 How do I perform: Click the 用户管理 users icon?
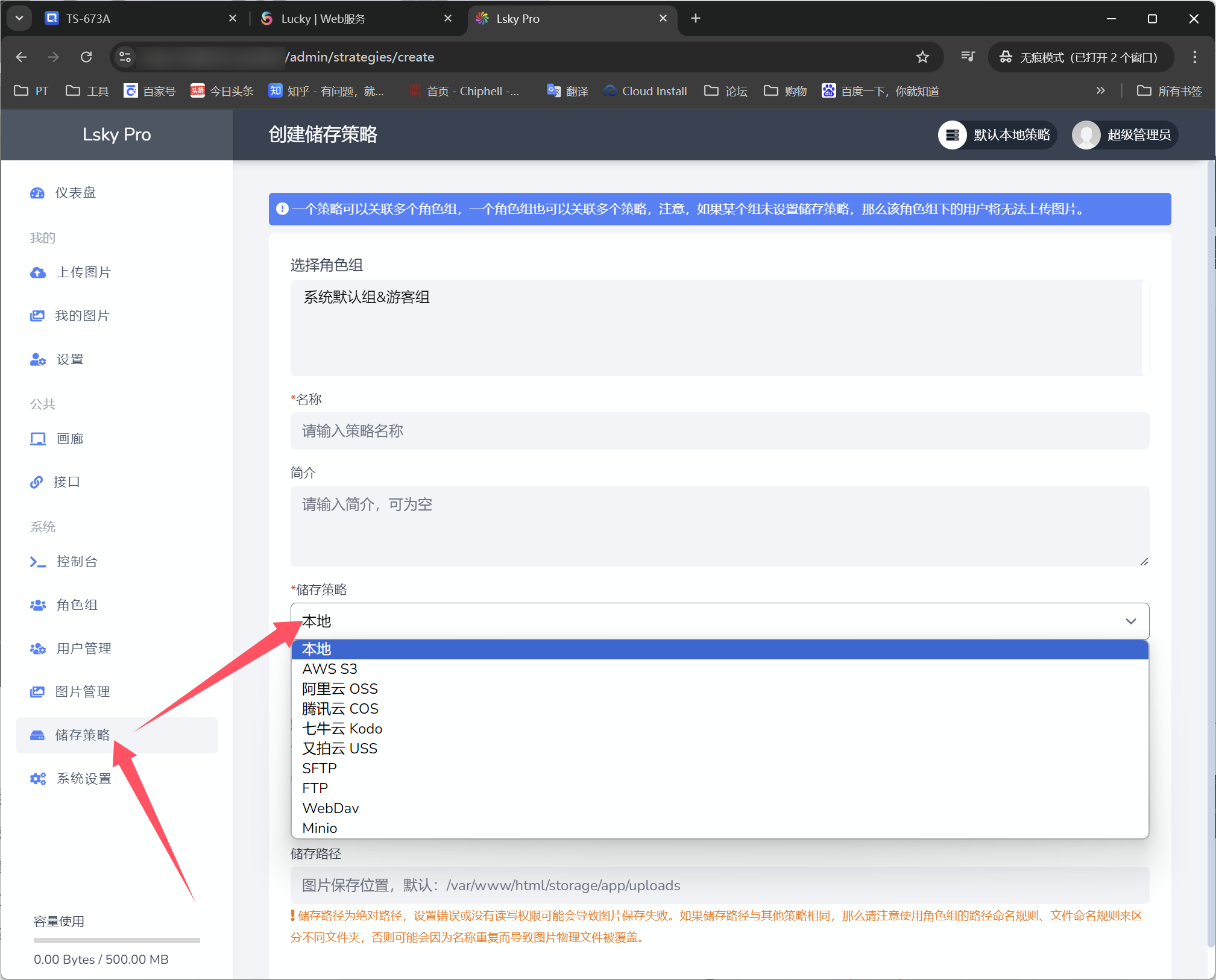(38, 649)
